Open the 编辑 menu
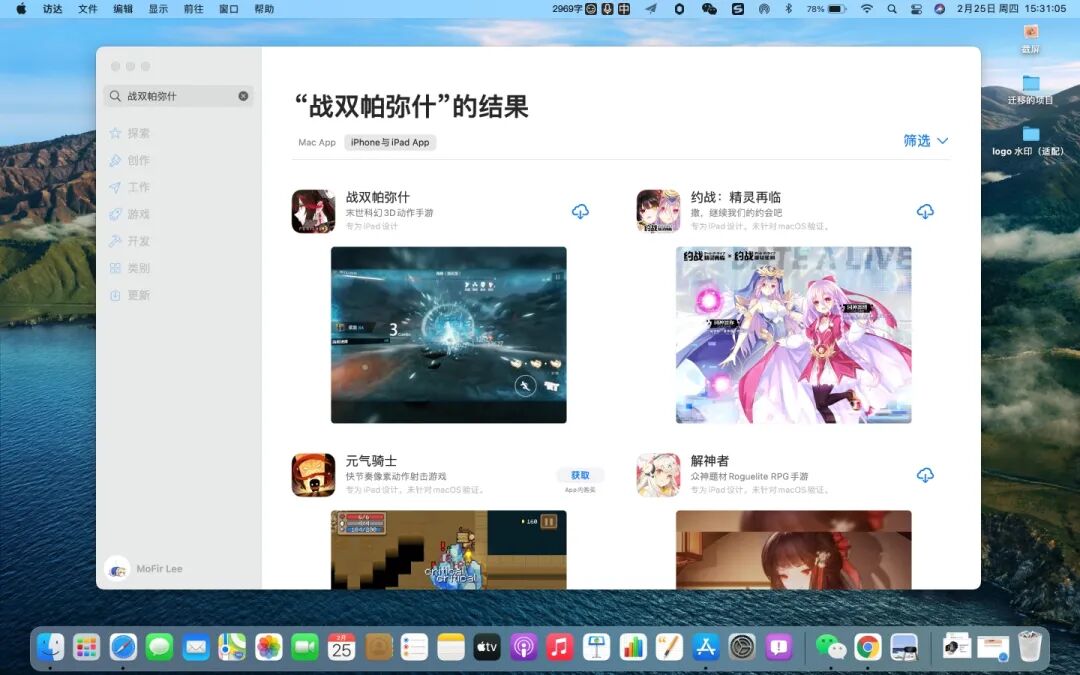1080x675 pixels. [x=123, y=9]
